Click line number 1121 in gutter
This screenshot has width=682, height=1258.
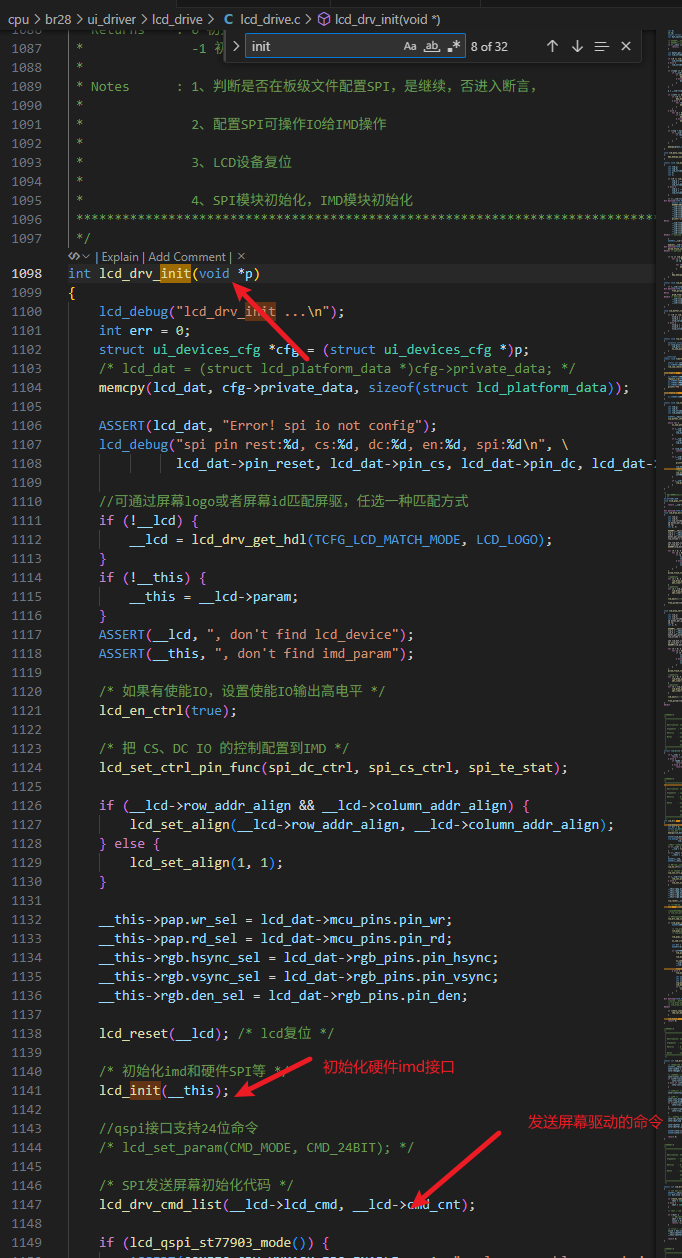[25, 710]
